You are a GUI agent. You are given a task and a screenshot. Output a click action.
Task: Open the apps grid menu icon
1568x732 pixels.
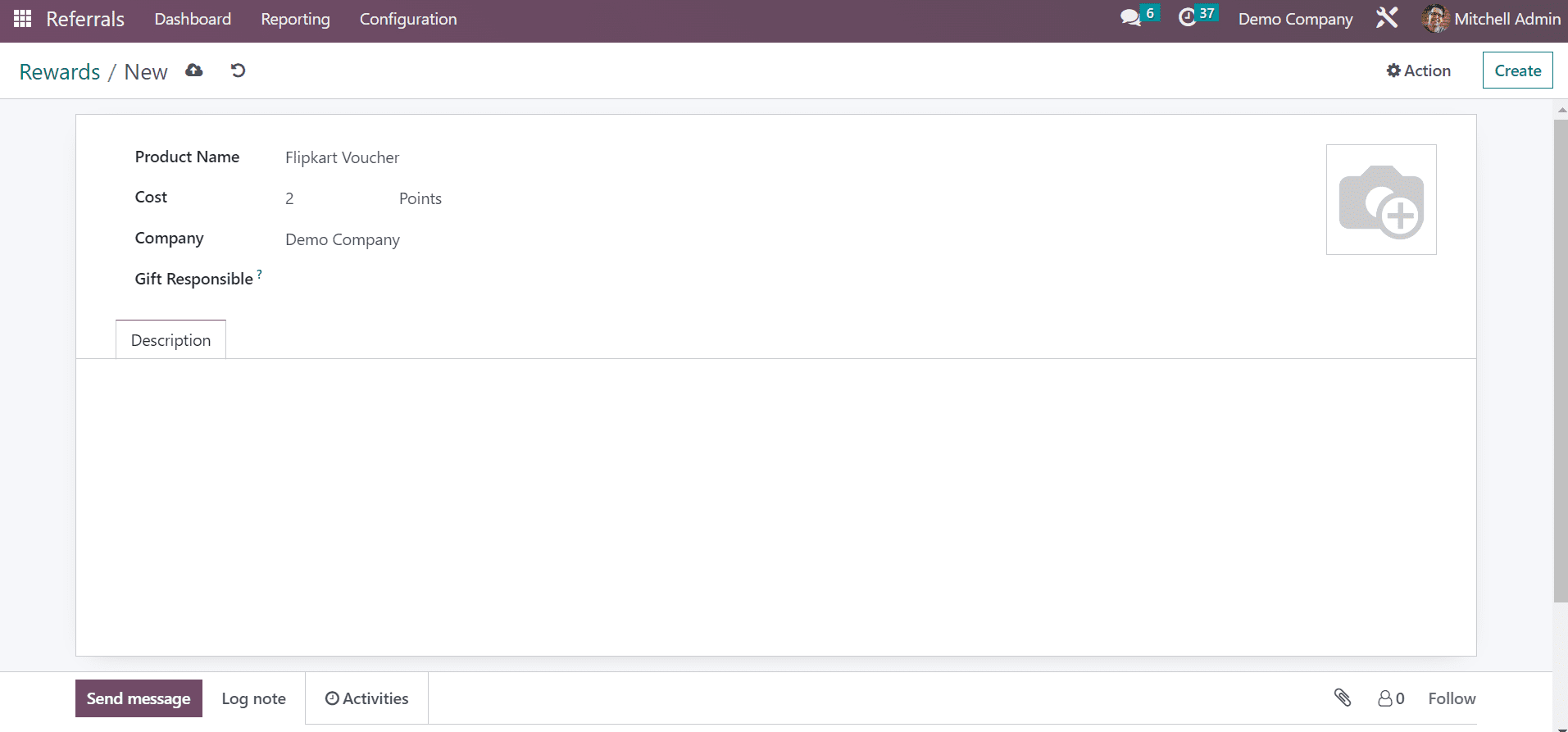pos(22,18)
